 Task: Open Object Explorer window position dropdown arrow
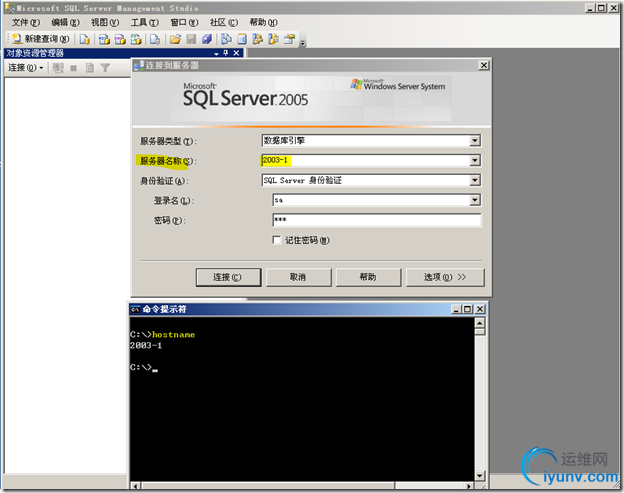pos(216,53)
